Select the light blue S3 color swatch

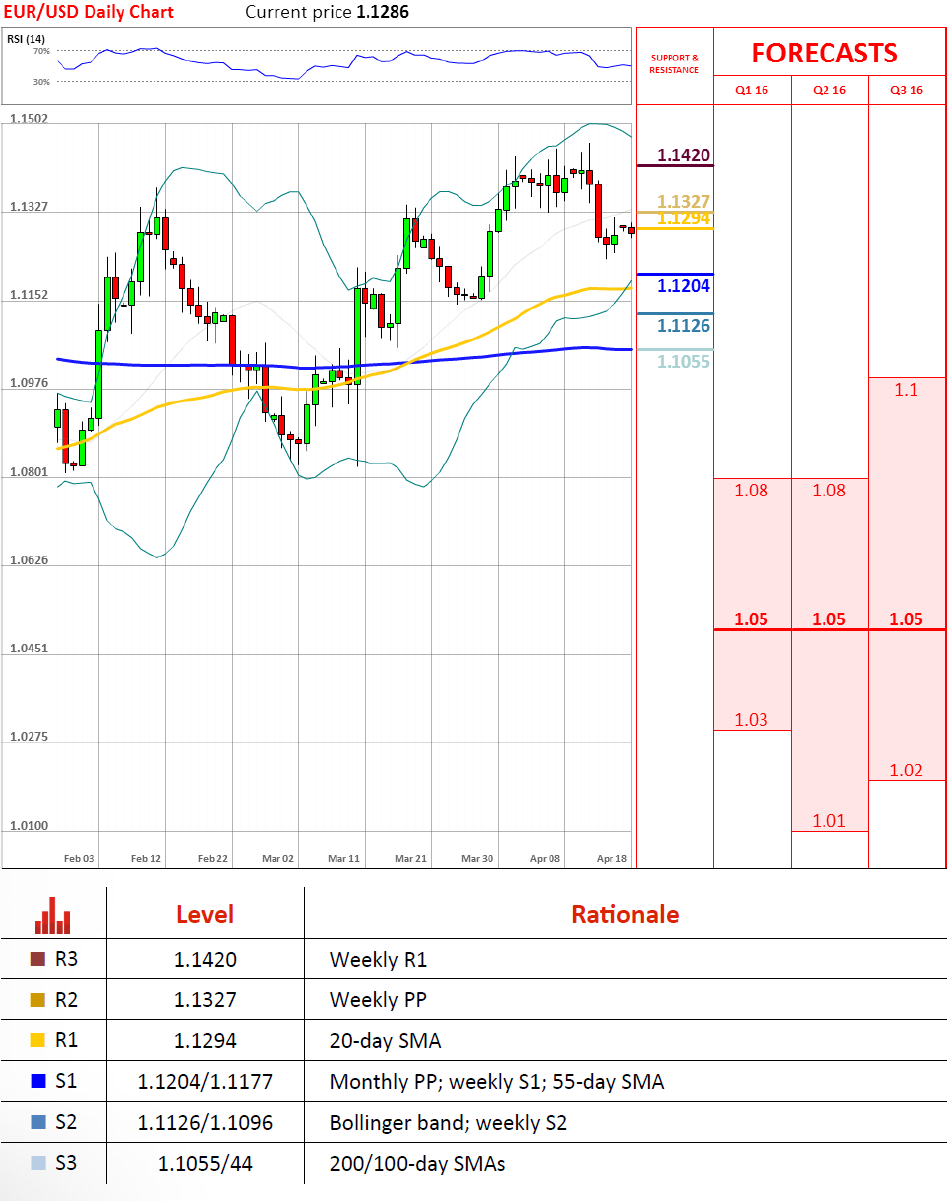tap(38, 1164)
